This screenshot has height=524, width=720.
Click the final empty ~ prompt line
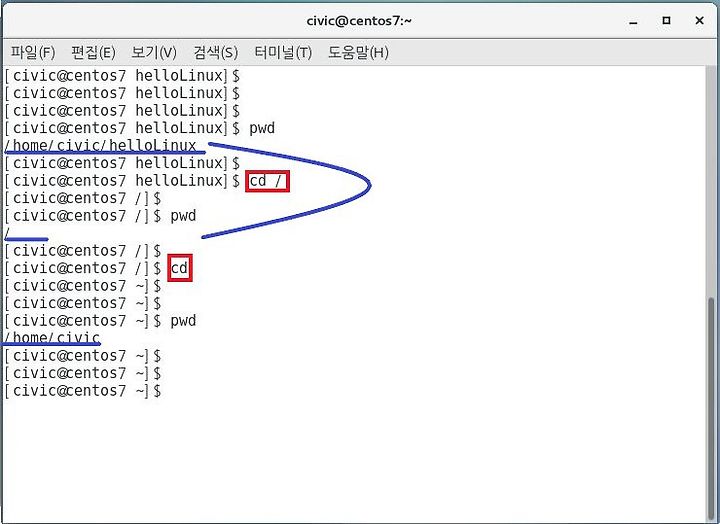tap(83, 391)
